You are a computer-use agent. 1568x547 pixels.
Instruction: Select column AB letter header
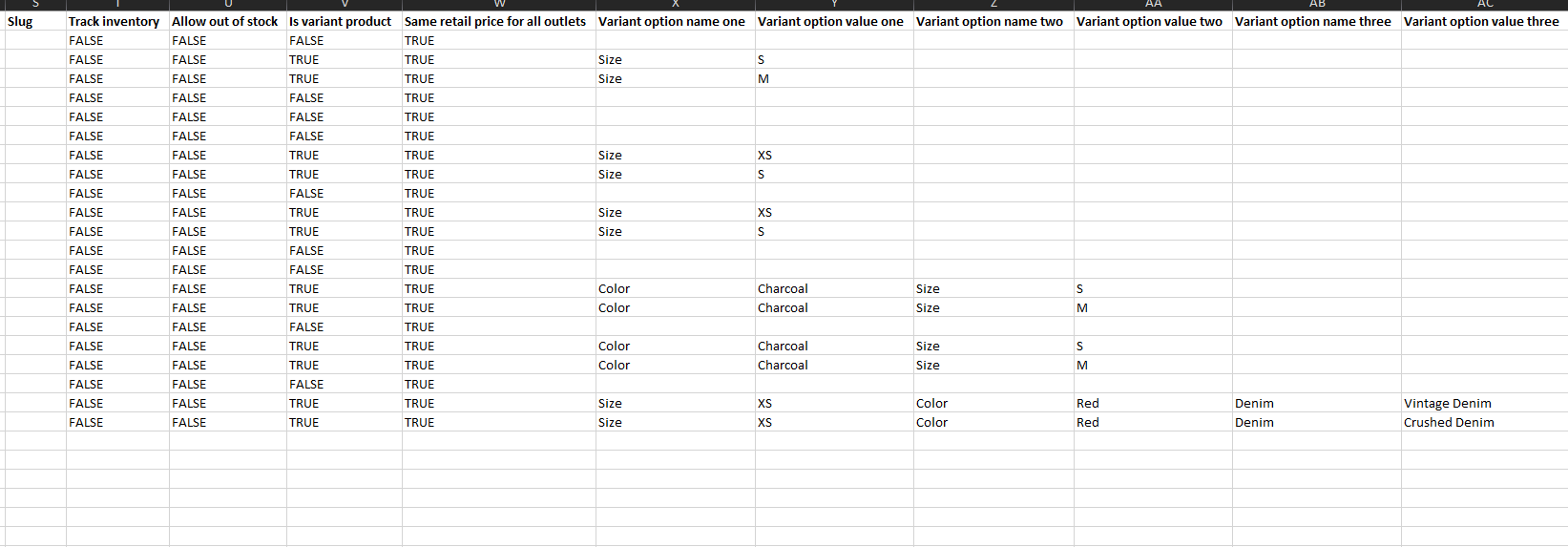(1317, 5)
